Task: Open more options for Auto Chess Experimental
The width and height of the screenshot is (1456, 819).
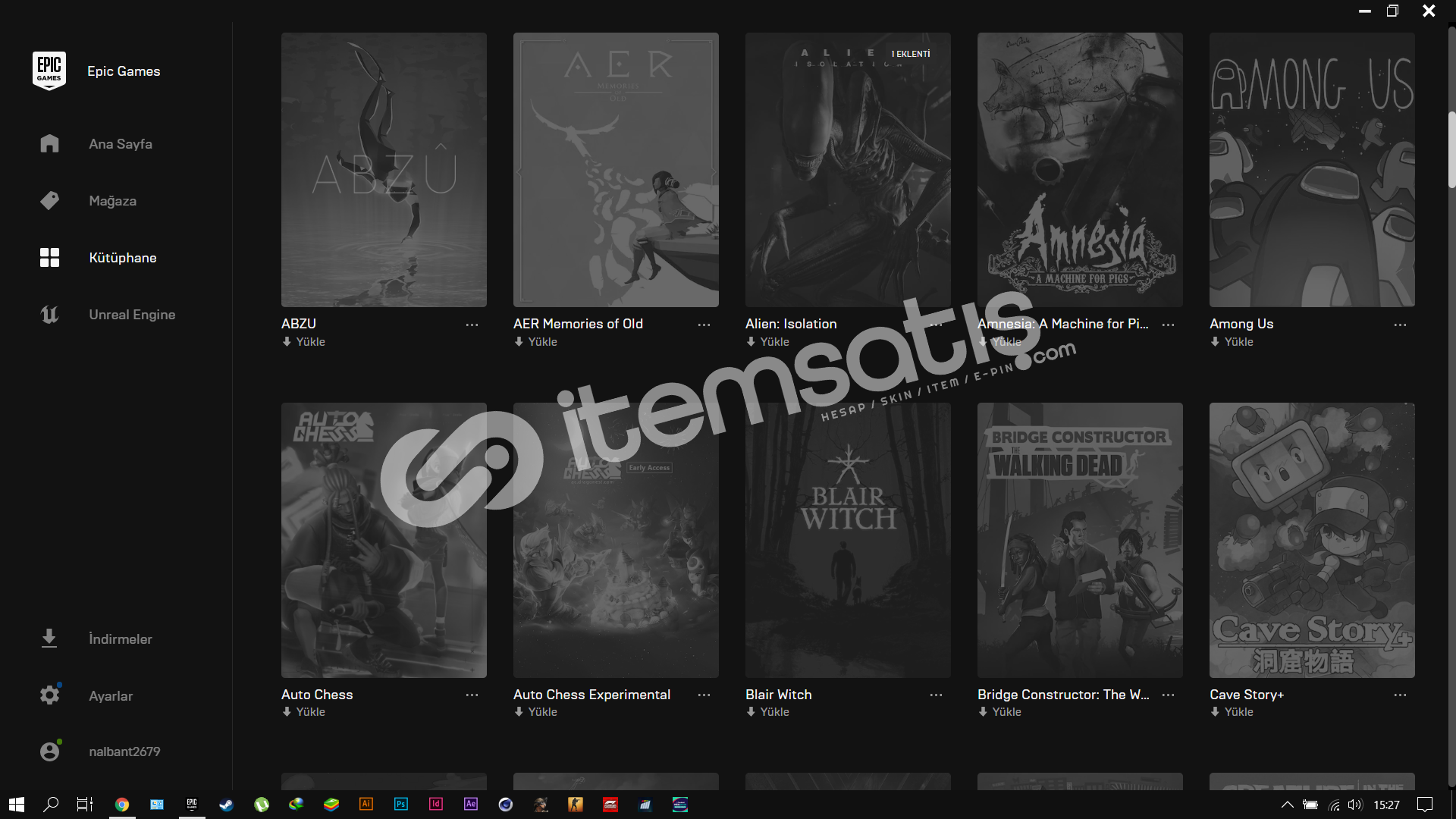Action: [x=704, y=695]
